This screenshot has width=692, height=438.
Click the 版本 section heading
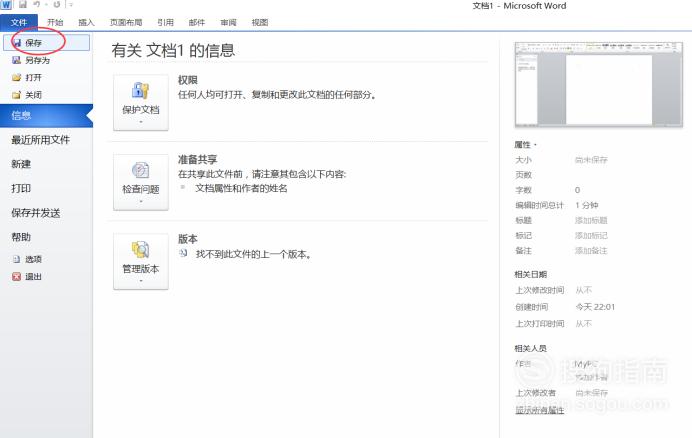coord(188,239)
